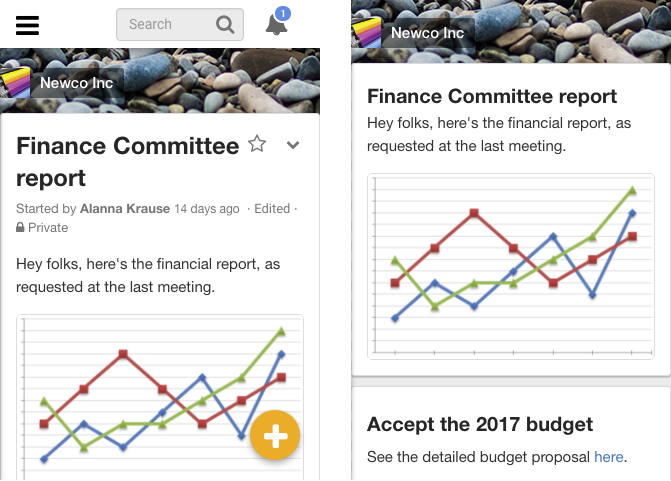Open the hamburger navigation menu

[27, 25]
